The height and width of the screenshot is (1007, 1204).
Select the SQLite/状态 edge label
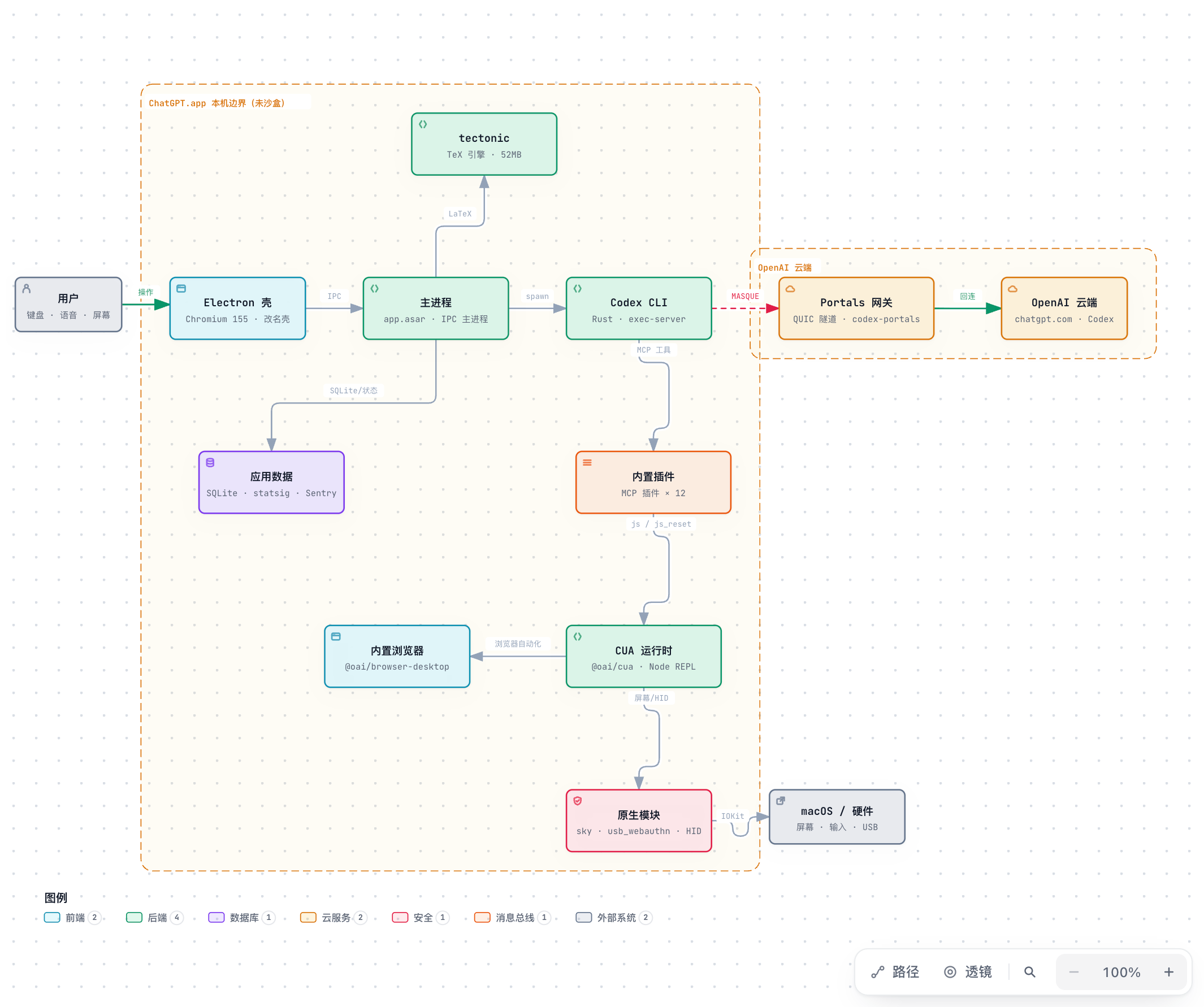pyautogui.click(x=353, y=390)
